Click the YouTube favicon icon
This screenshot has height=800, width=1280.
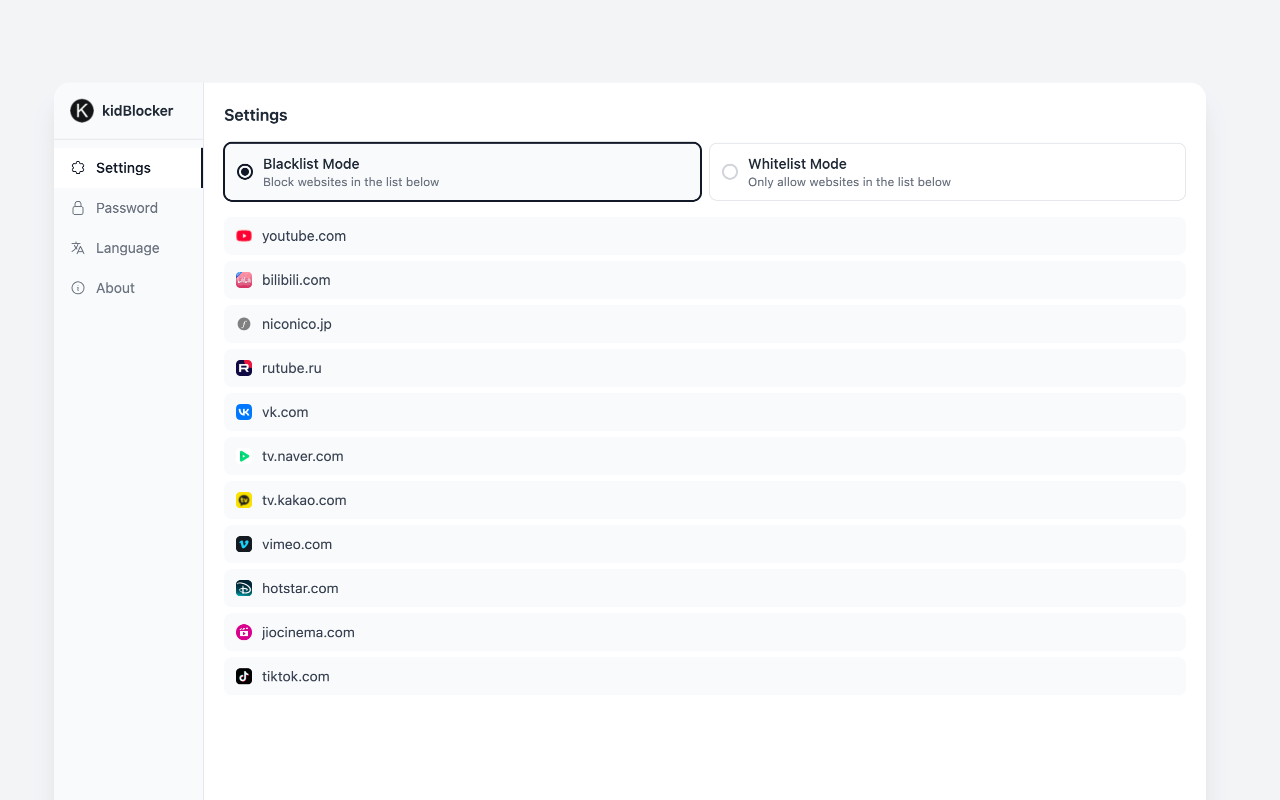[244, 236]
